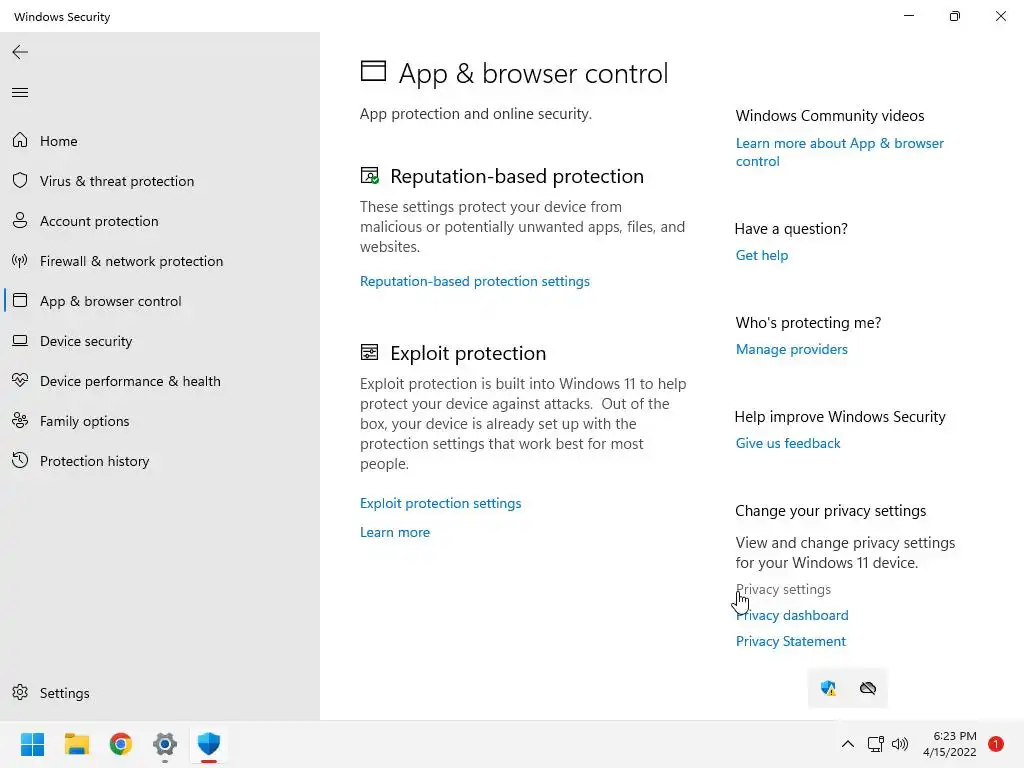Click the Get help link
Viewport: 1024px width, 768px height.
(762, 255)
